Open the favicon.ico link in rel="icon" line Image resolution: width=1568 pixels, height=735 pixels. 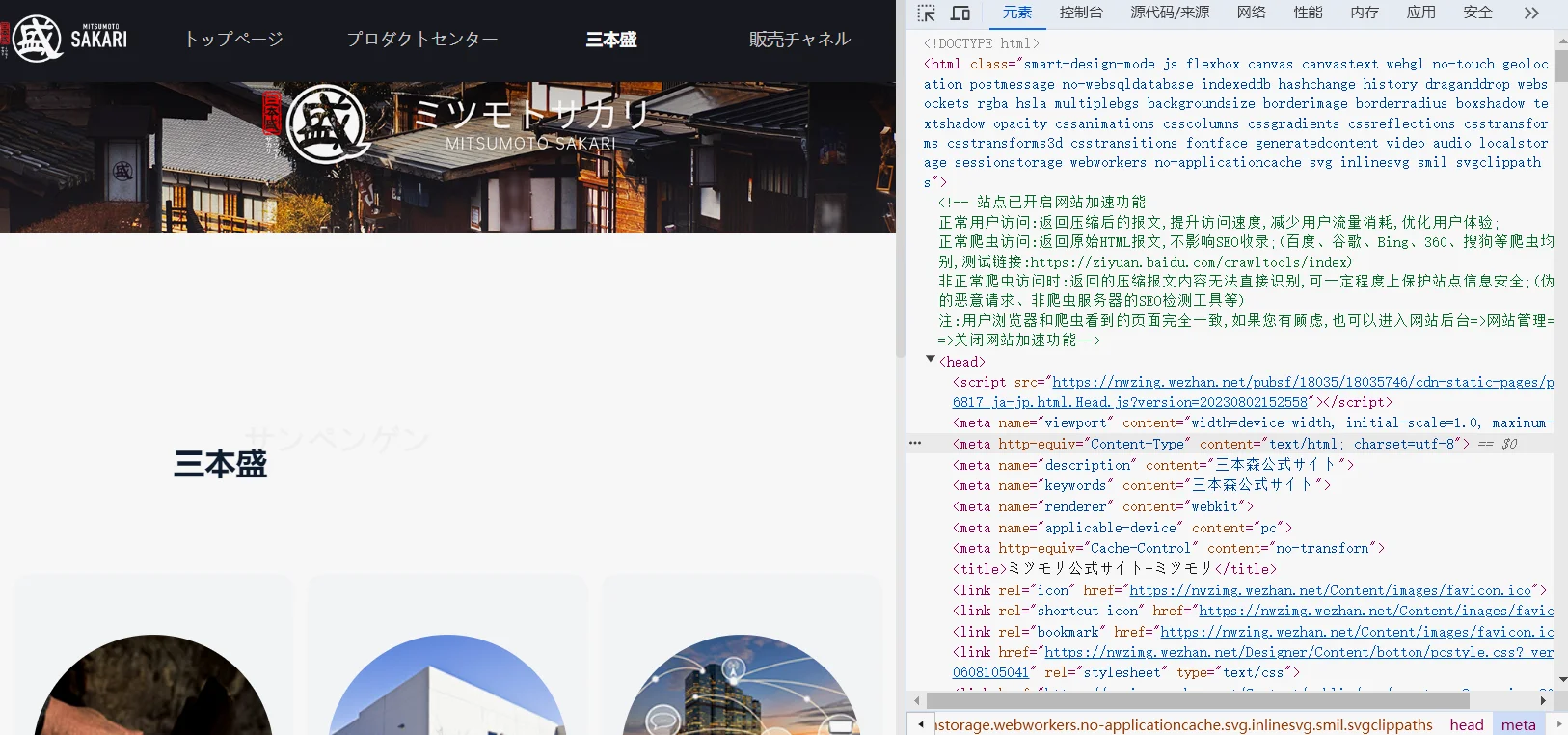[x=1330, y=590]
